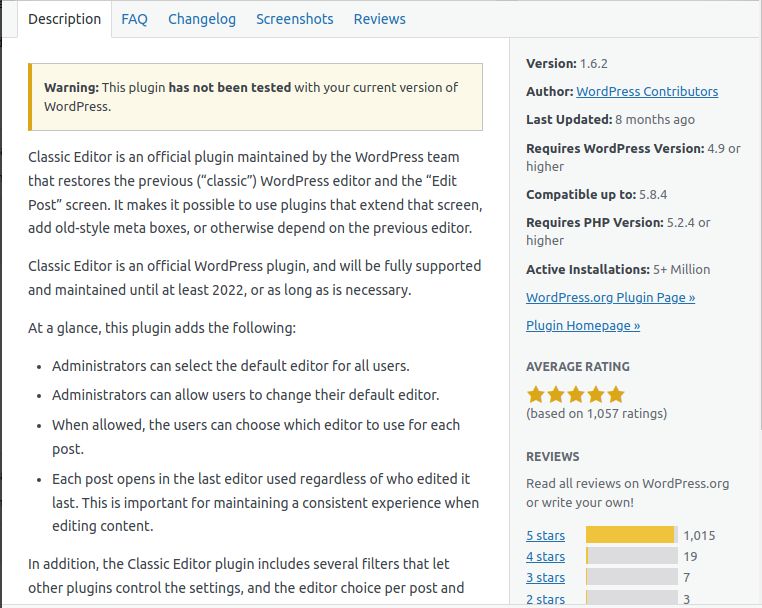Click the Version 1.6.2 text

pyautogui.click(x=567, y=64)
